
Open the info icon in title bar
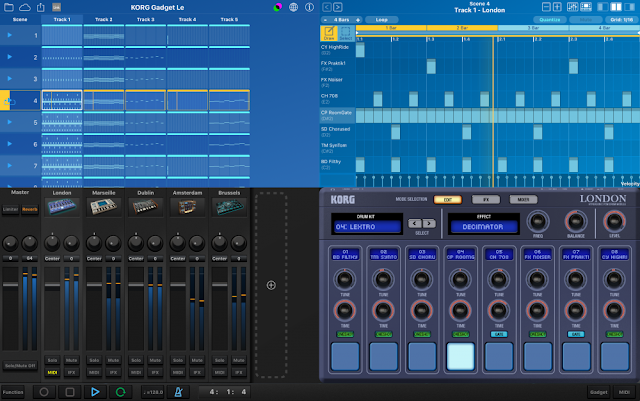[309, 7]
